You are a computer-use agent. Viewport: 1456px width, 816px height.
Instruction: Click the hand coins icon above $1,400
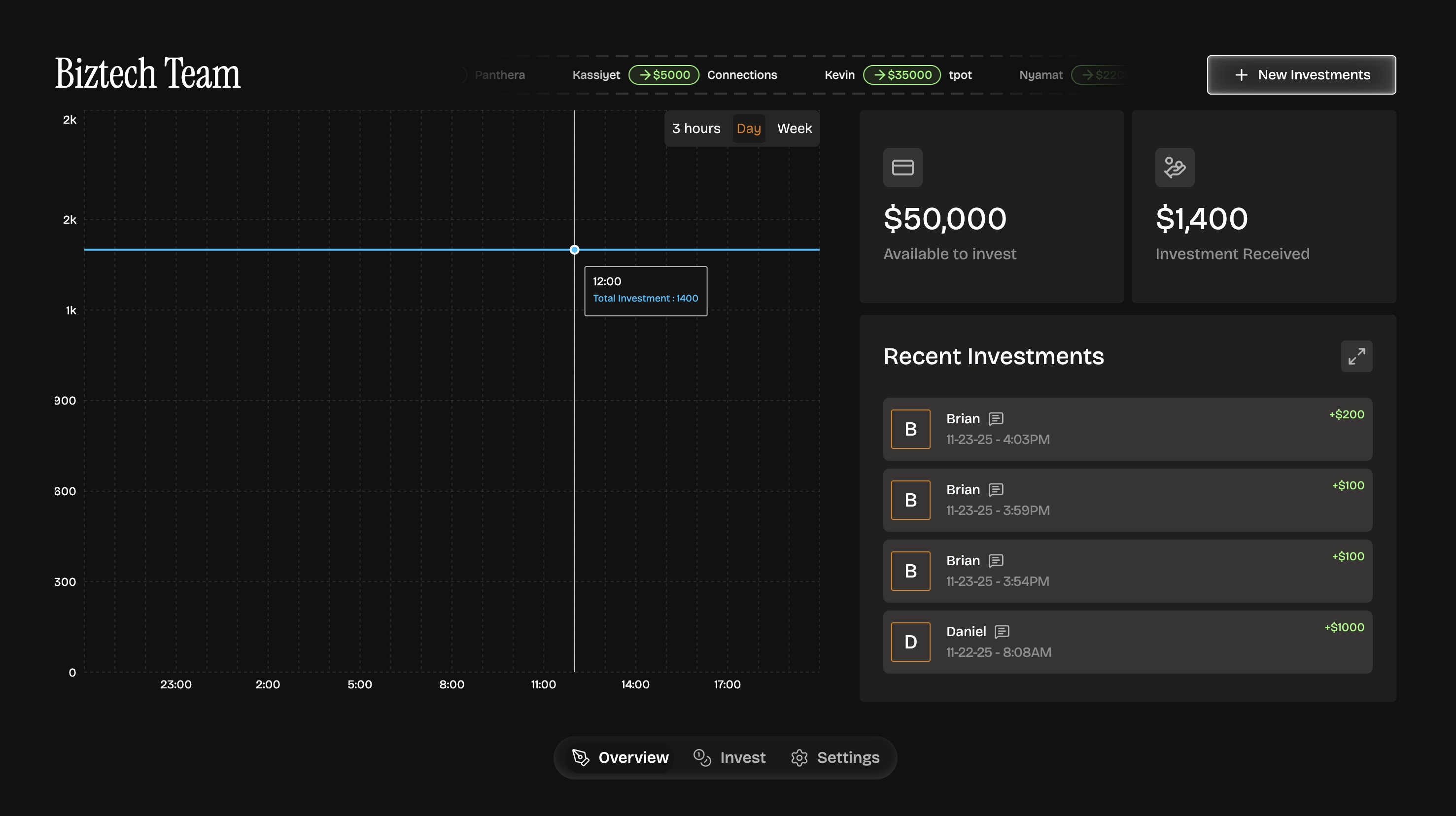pyautogui.click(x=1175, y=167)
